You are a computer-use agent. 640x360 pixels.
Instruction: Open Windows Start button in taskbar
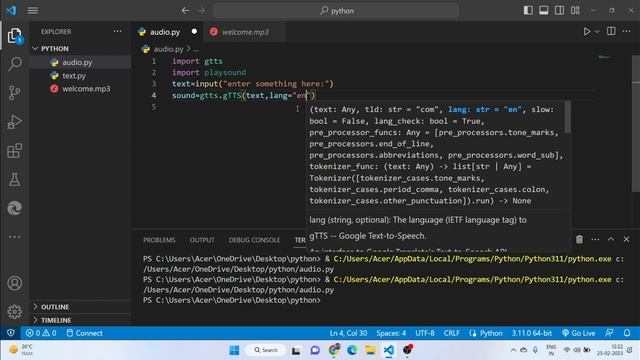pyautogui.click(x=234, y=350)
